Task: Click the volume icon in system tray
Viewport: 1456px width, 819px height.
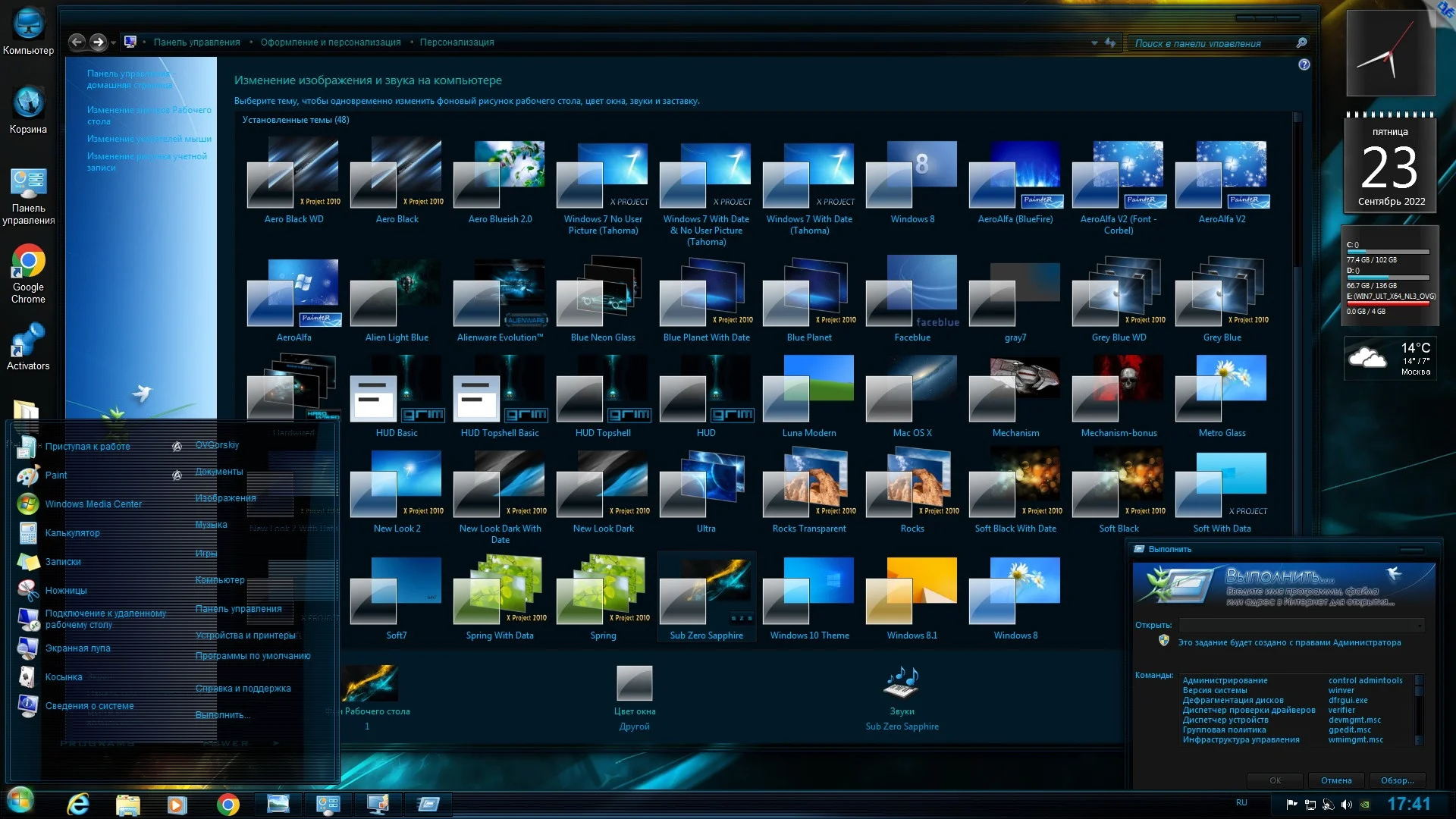Action: point(1346,804)
